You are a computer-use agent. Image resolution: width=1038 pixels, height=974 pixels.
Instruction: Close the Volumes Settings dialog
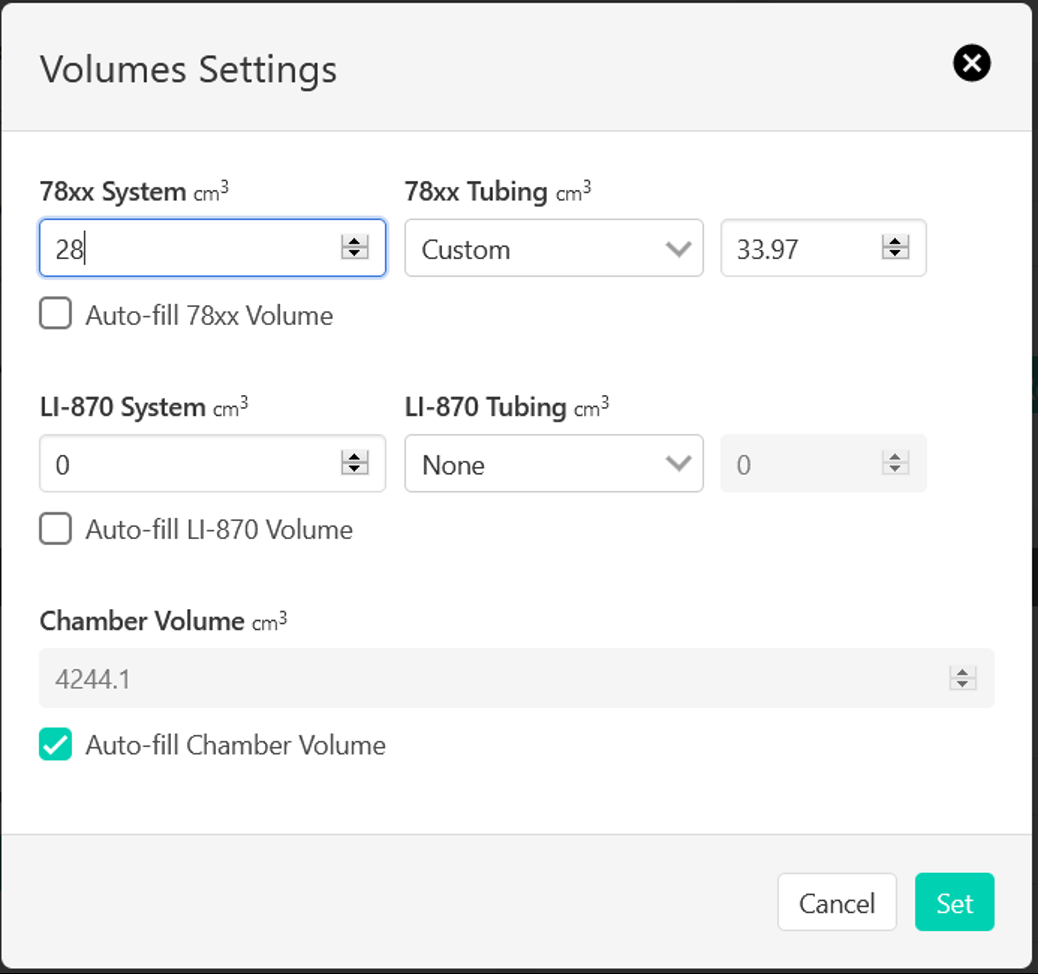[x=971, y=64]
